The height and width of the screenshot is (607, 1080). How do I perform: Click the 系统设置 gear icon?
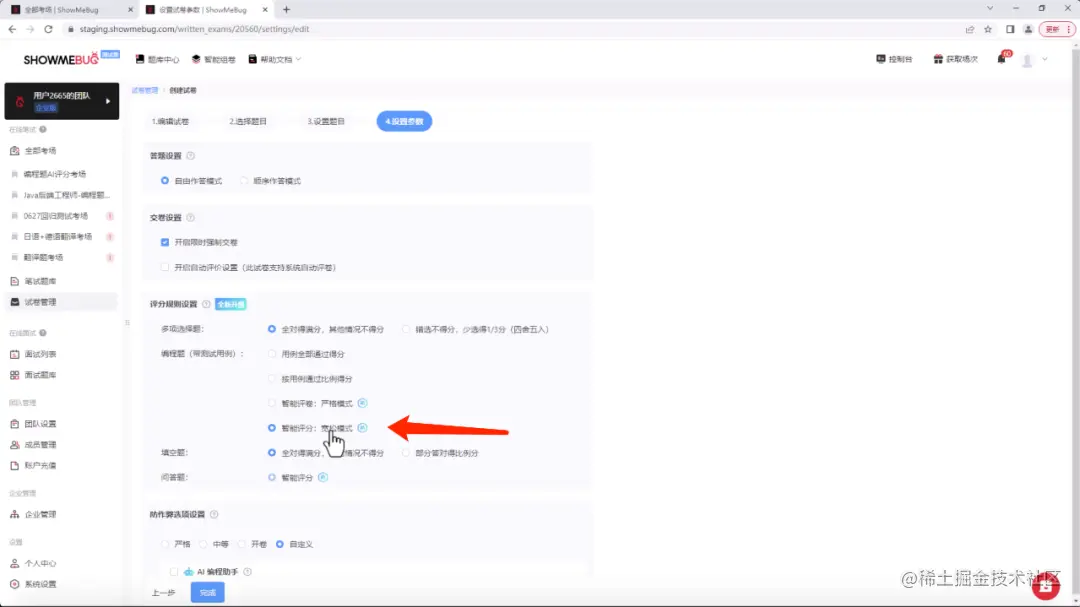tap(14, 584)
